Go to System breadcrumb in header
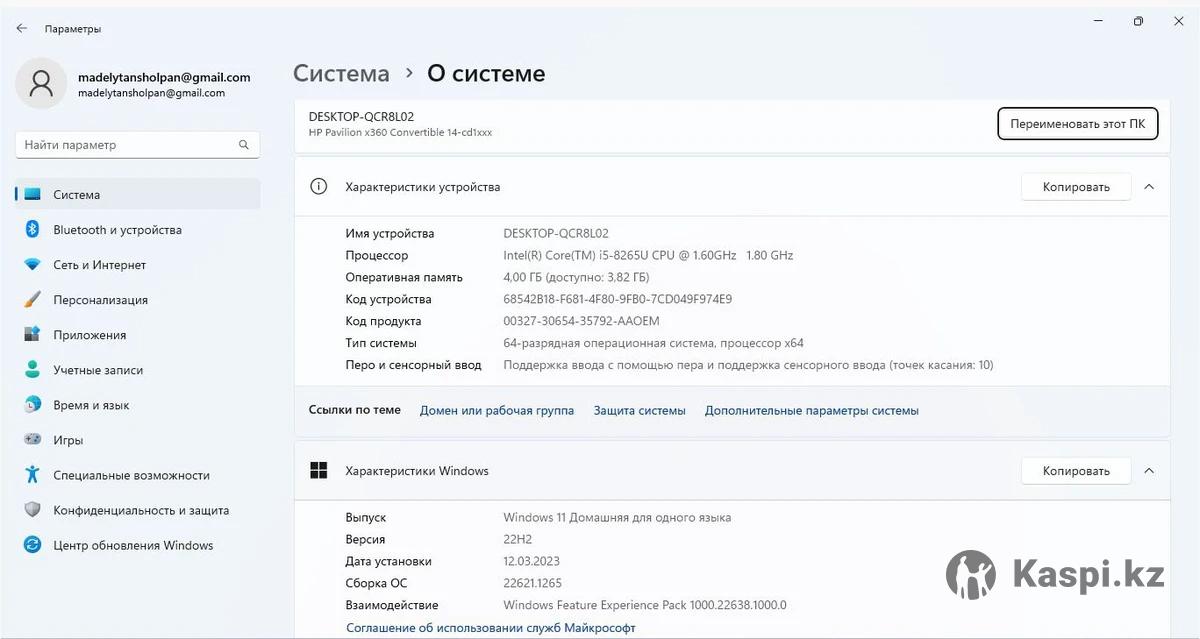1200x639 pixels. tap(341, 74)
